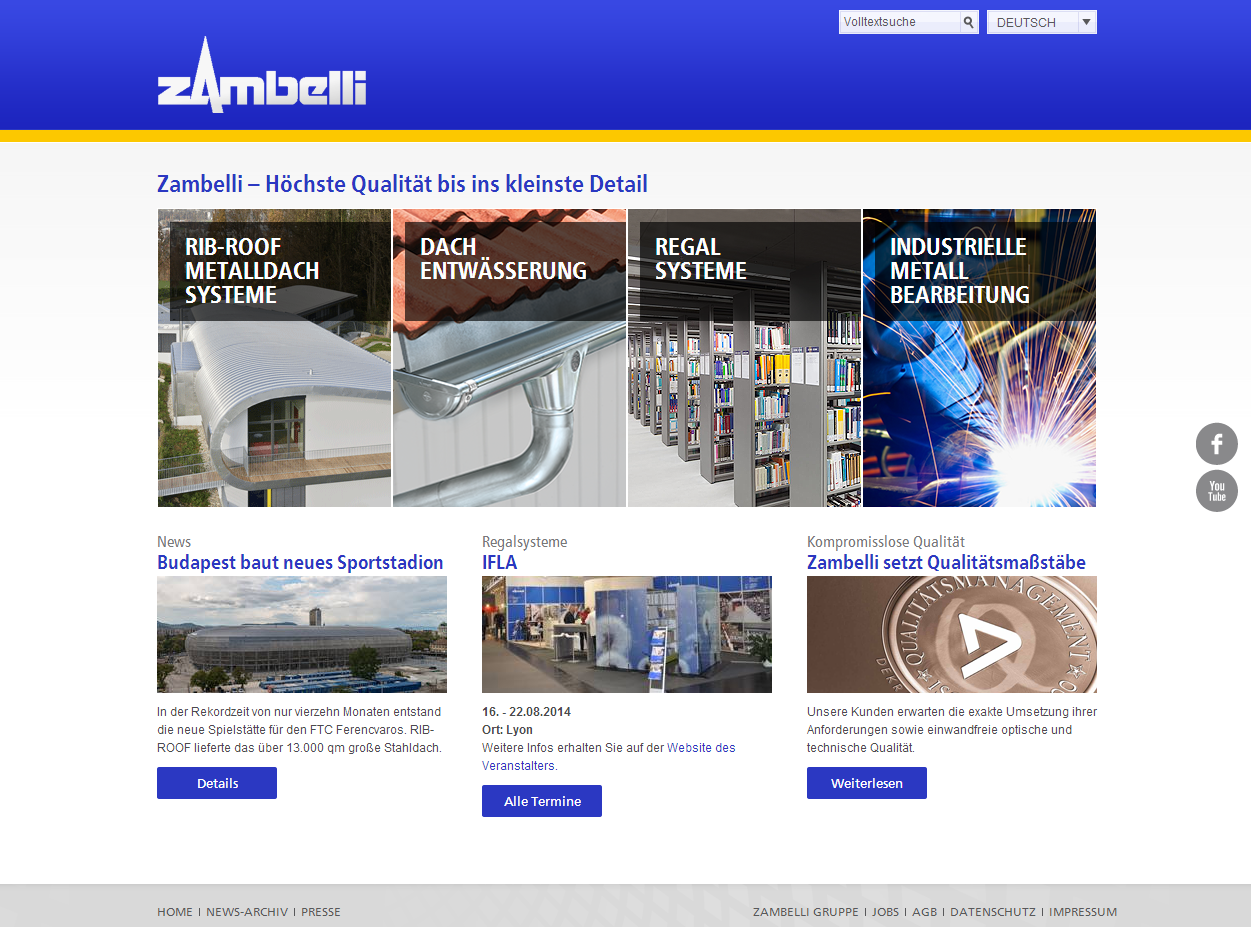Open DATENSCHUTZ footer link
This screenshot has height=927, width=1251.
point(993,912)
